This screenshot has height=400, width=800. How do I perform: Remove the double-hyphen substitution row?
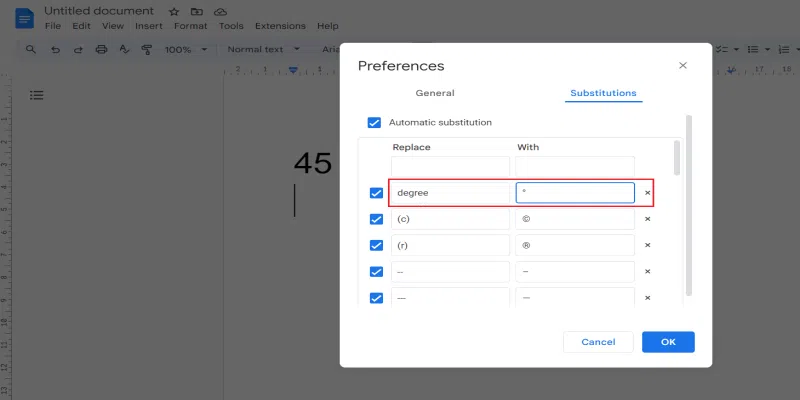647,271
